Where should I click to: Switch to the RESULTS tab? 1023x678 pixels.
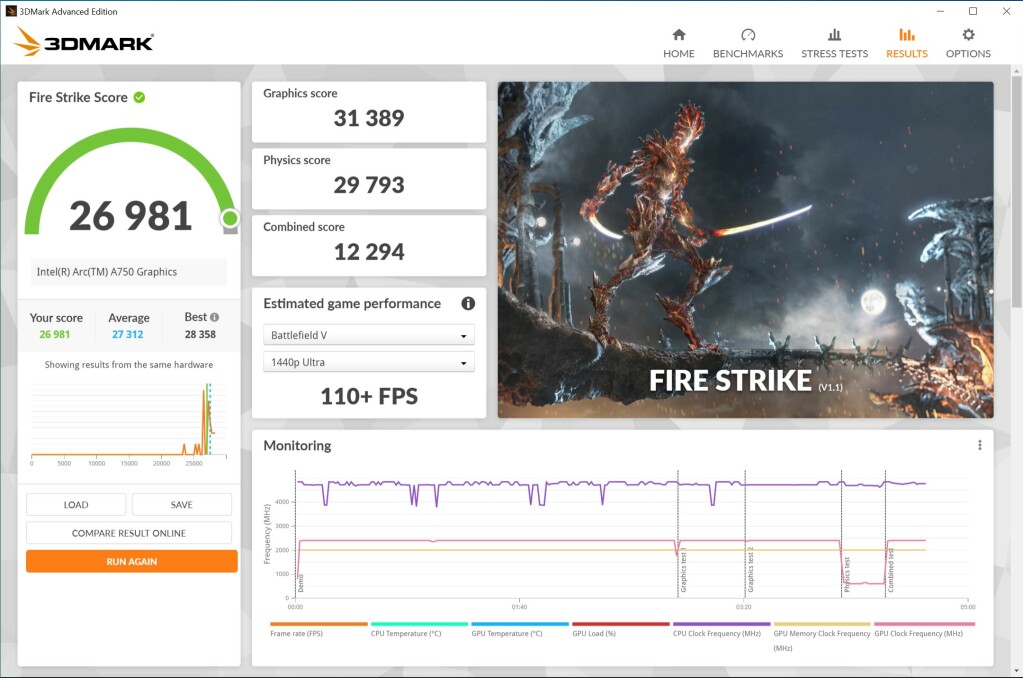(x=906, y=43)
